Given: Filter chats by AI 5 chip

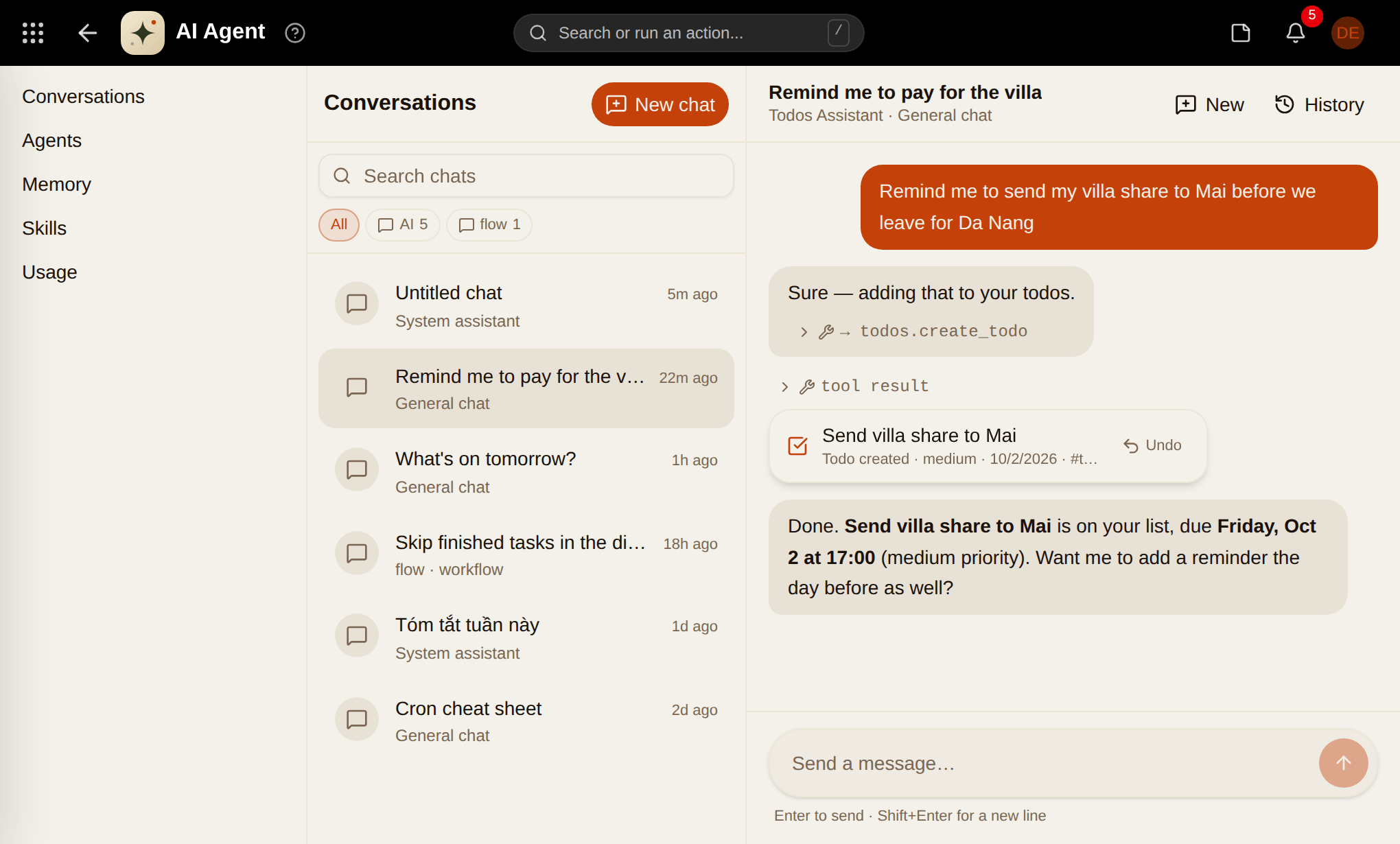Looking at the screenshot, I should tap(403, 225).
